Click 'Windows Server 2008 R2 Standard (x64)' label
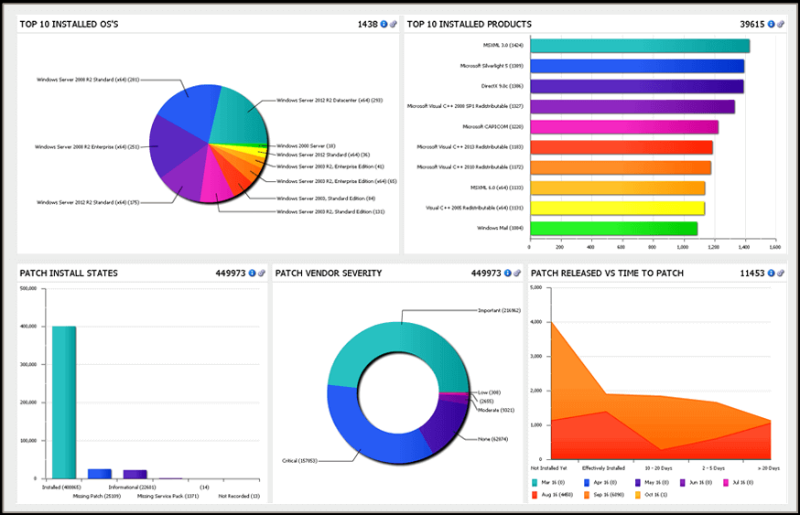Screen dimensions: 800x515 click(x=88, y=80)
